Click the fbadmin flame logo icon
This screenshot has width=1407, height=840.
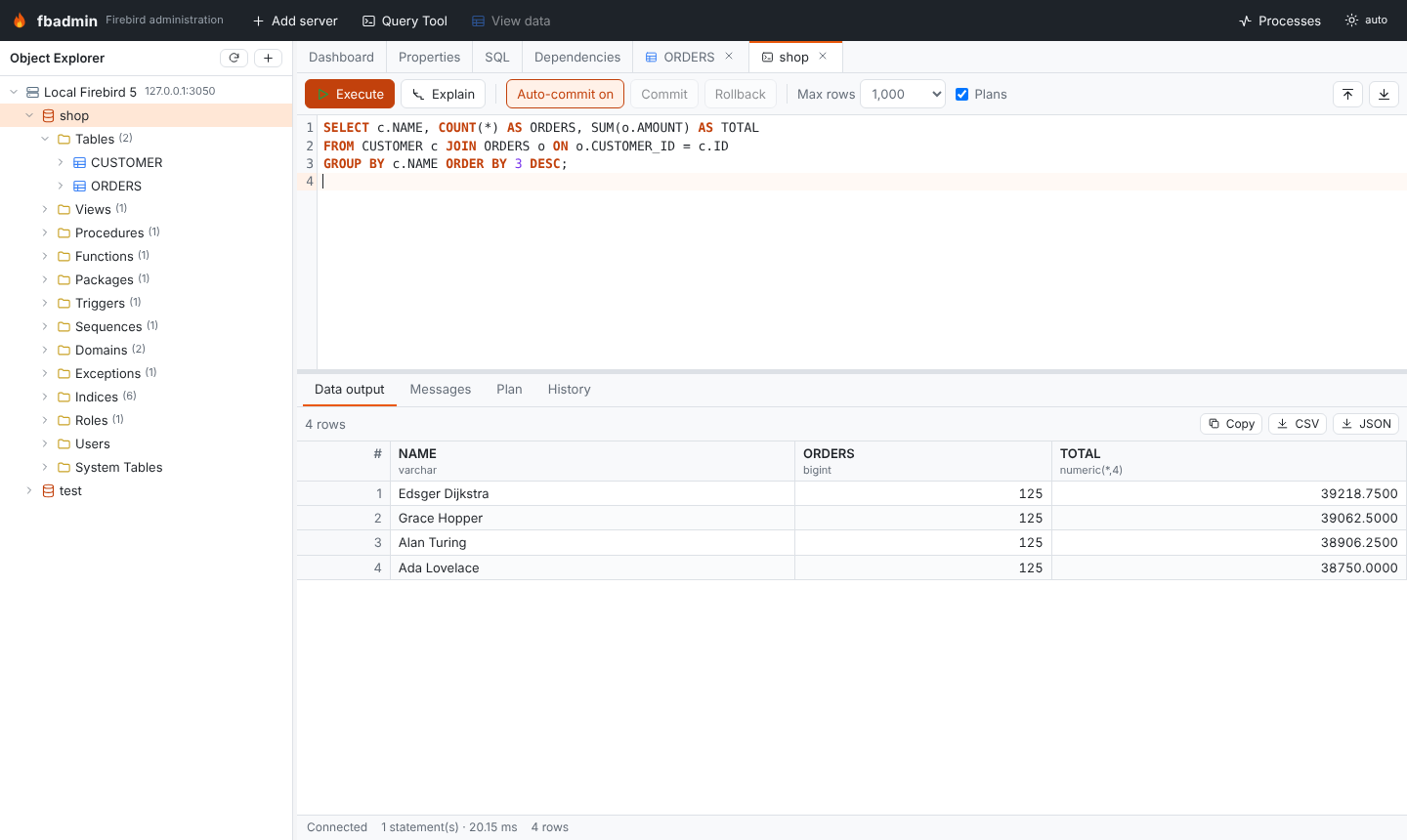[x=20, y=21]
